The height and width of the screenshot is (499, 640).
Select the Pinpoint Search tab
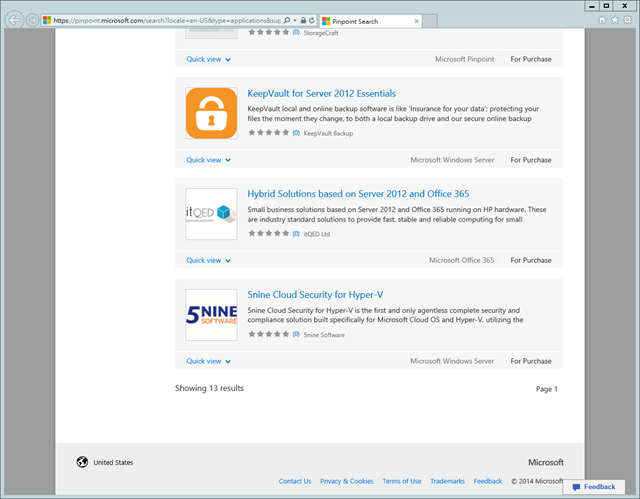tap(370, 21)
